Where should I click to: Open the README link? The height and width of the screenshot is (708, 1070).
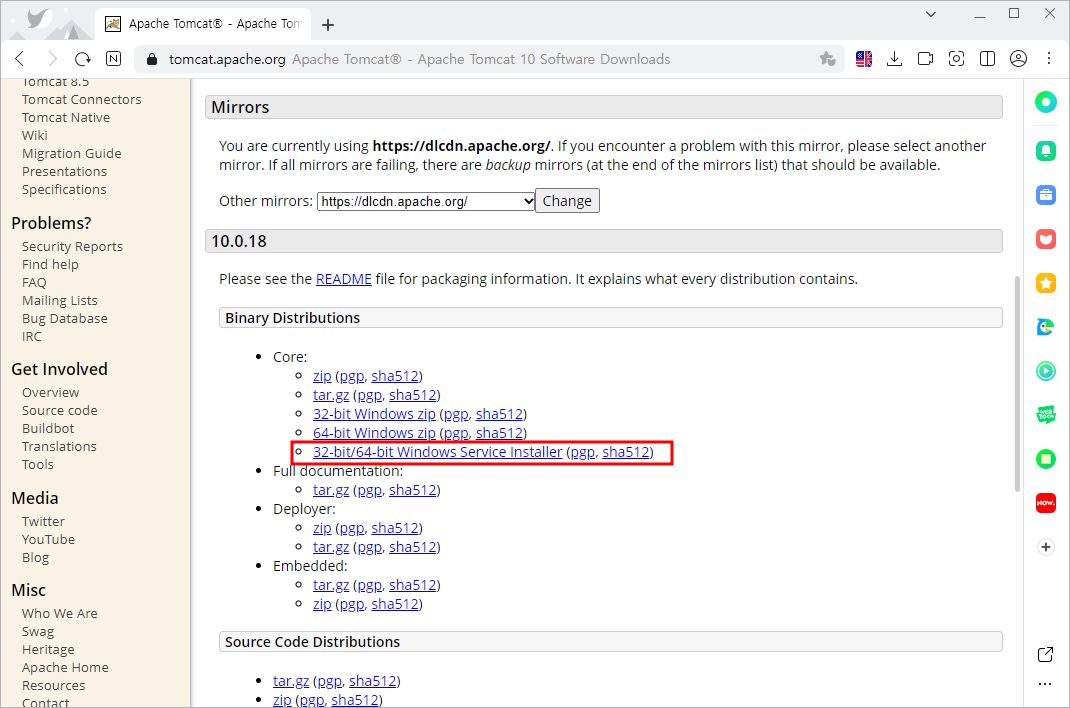tap(343, 279)
